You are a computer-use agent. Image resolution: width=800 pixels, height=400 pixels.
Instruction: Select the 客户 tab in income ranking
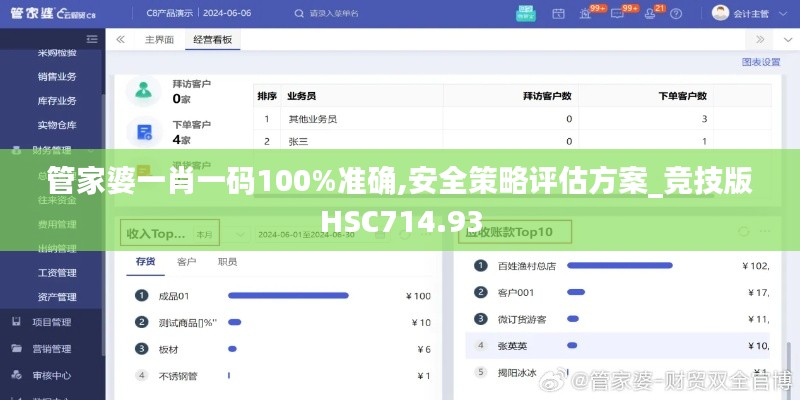click(x=186, y=262)
